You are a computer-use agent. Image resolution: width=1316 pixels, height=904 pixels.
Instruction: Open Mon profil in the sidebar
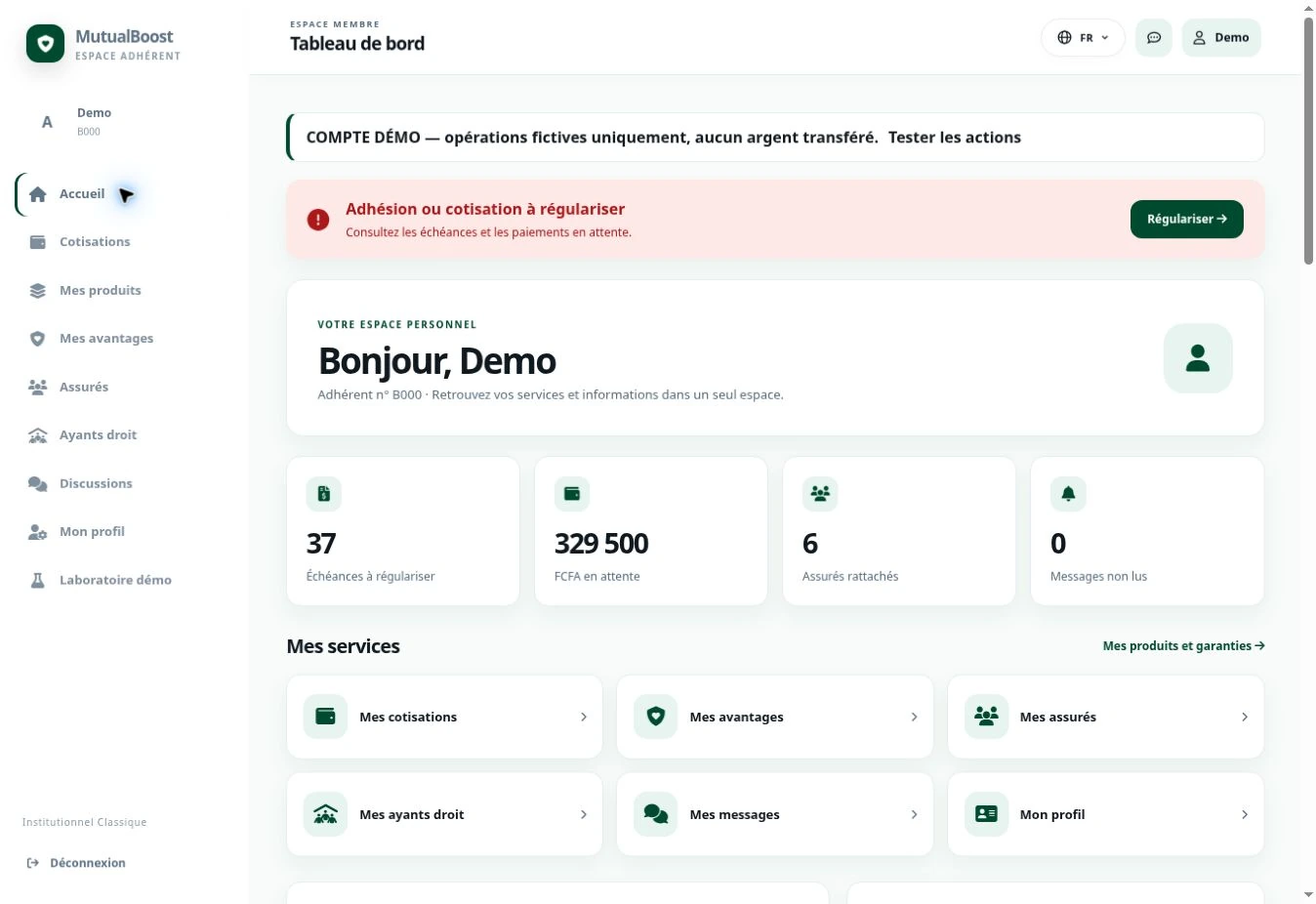(x=124, y=532)
